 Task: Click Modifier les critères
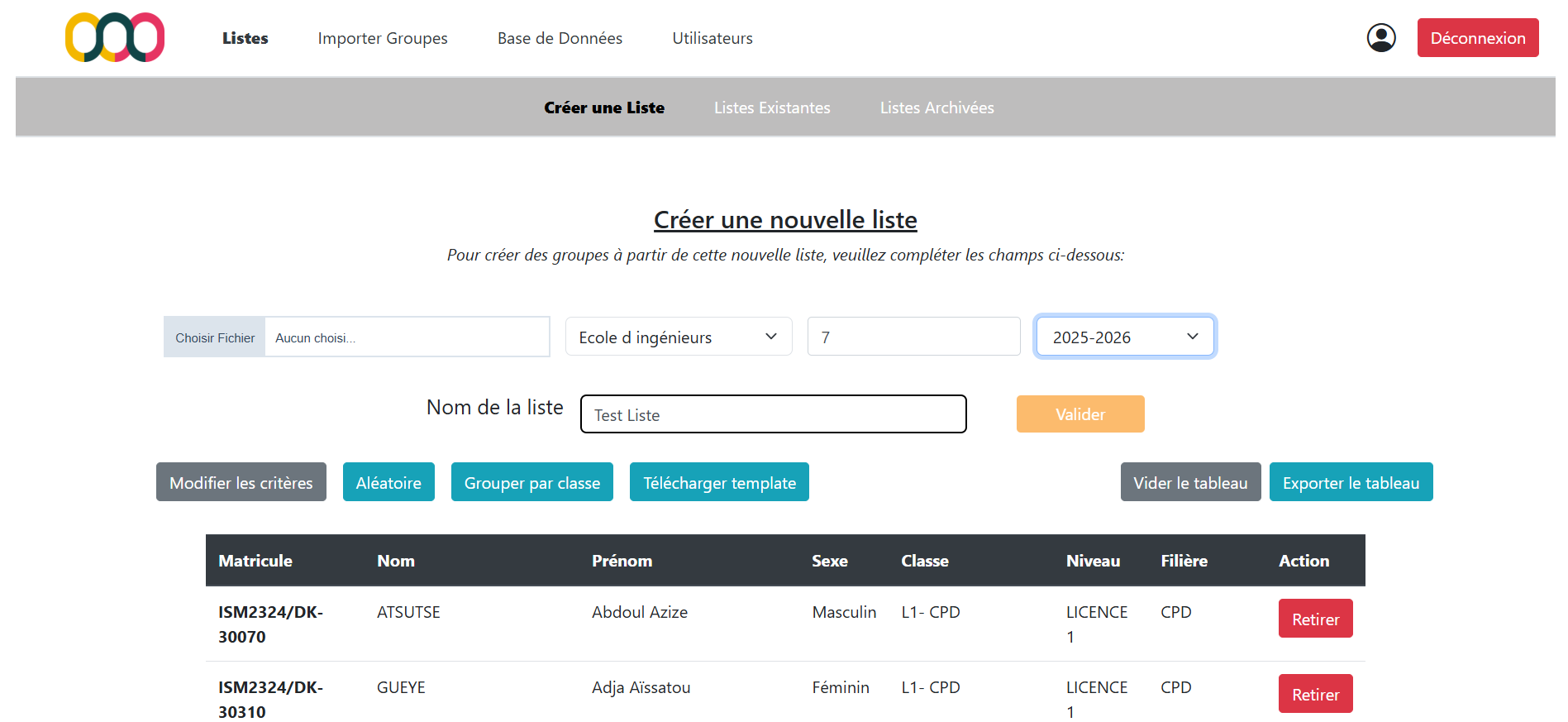coord(241,482)
